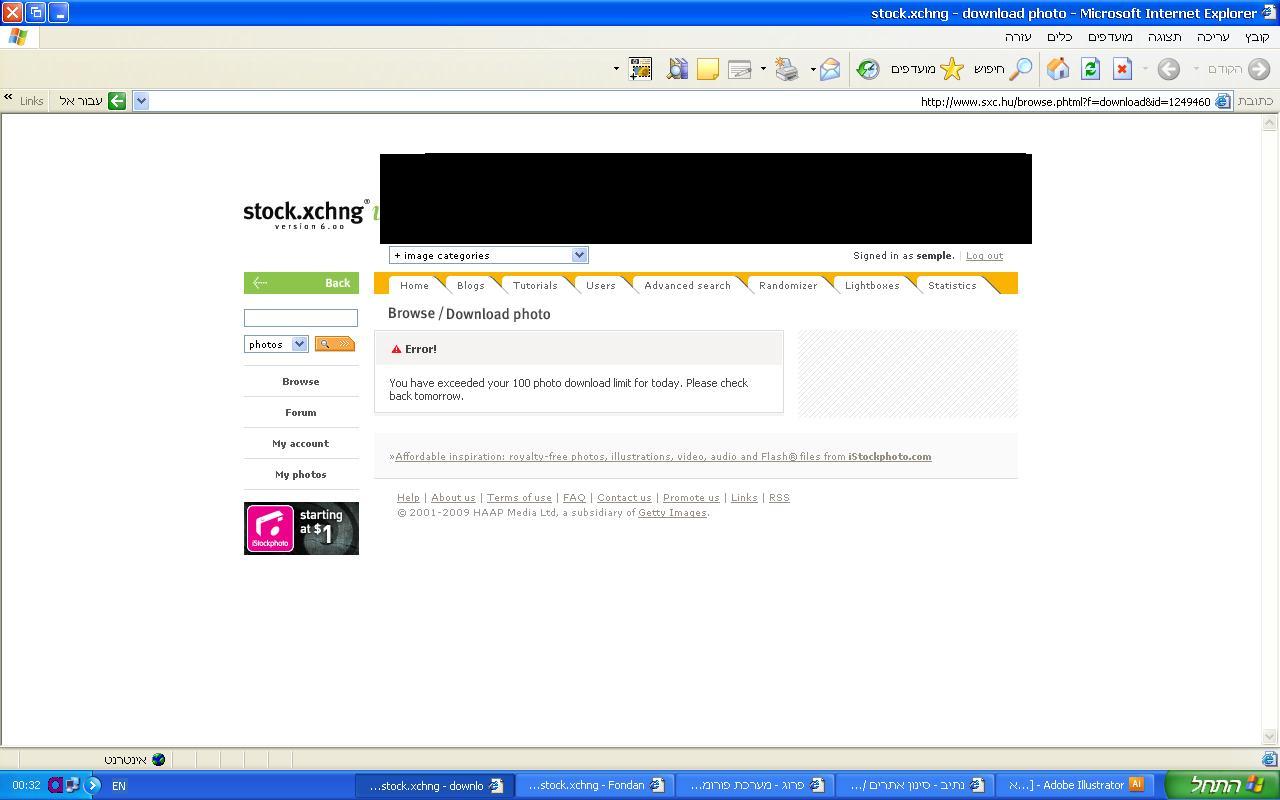Open the Statistics tab

pos(952,285)
